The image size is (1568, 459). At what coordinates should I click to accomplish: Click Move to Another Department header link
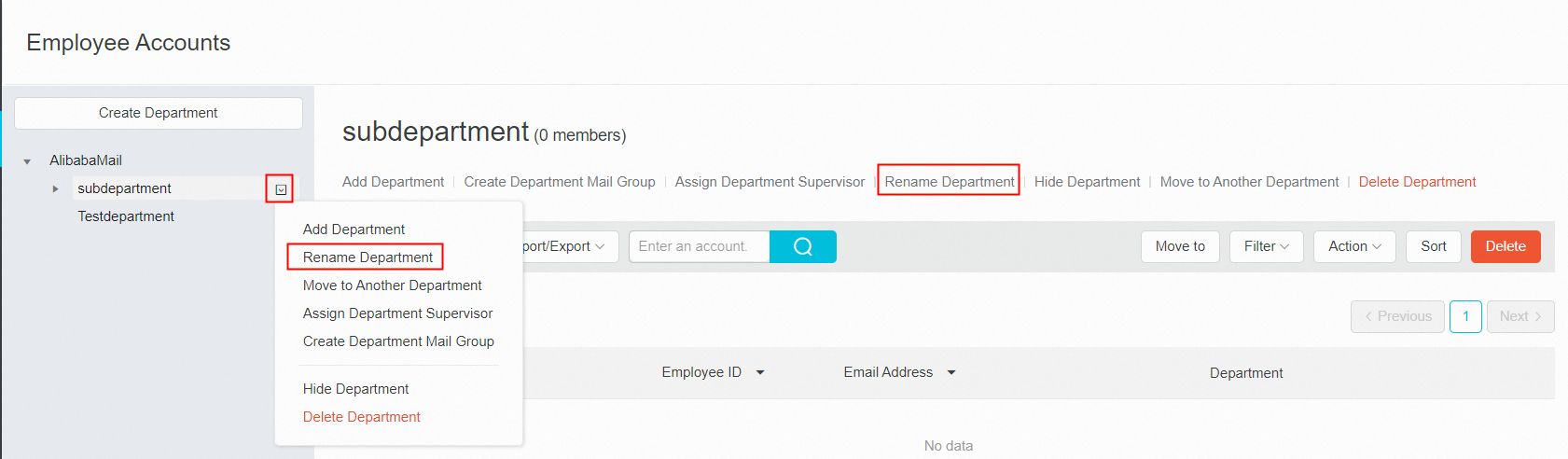pyautogui.click(x=1249, y=182)
